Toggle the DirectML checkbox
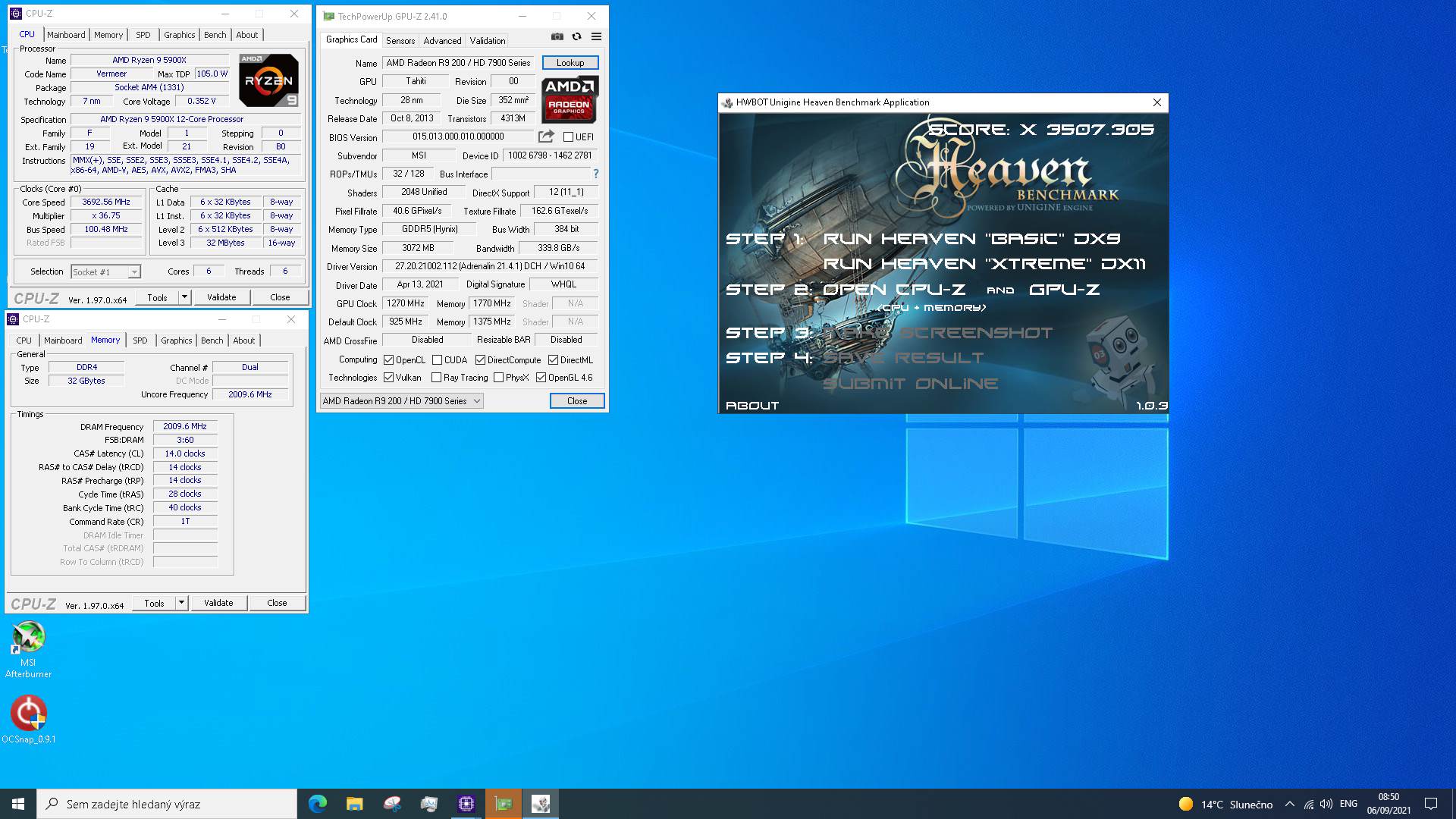1456x819 pixels. pyautogui.click(x=553, y=360)
